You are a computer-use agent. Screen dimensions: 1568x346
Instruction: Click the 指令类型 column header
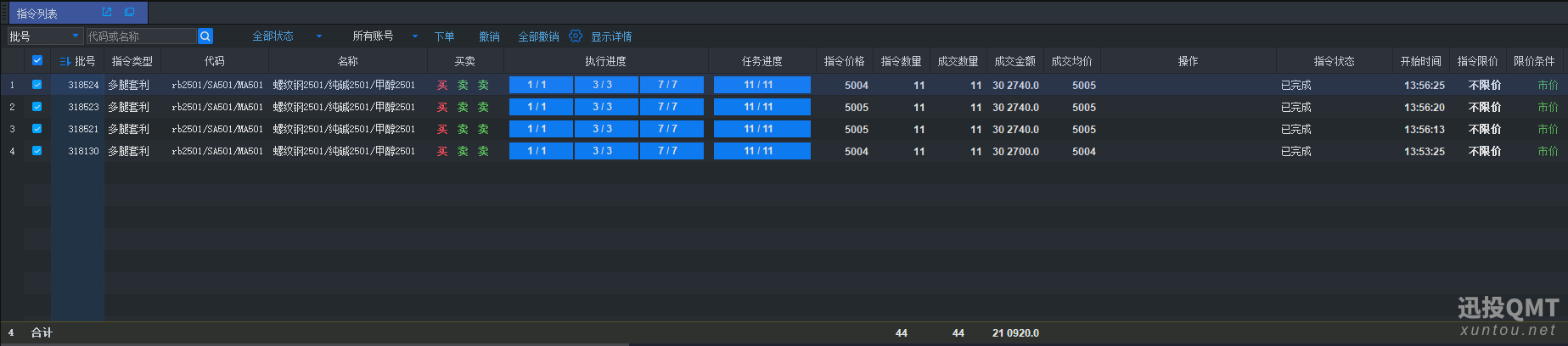(x=132, y=61)
